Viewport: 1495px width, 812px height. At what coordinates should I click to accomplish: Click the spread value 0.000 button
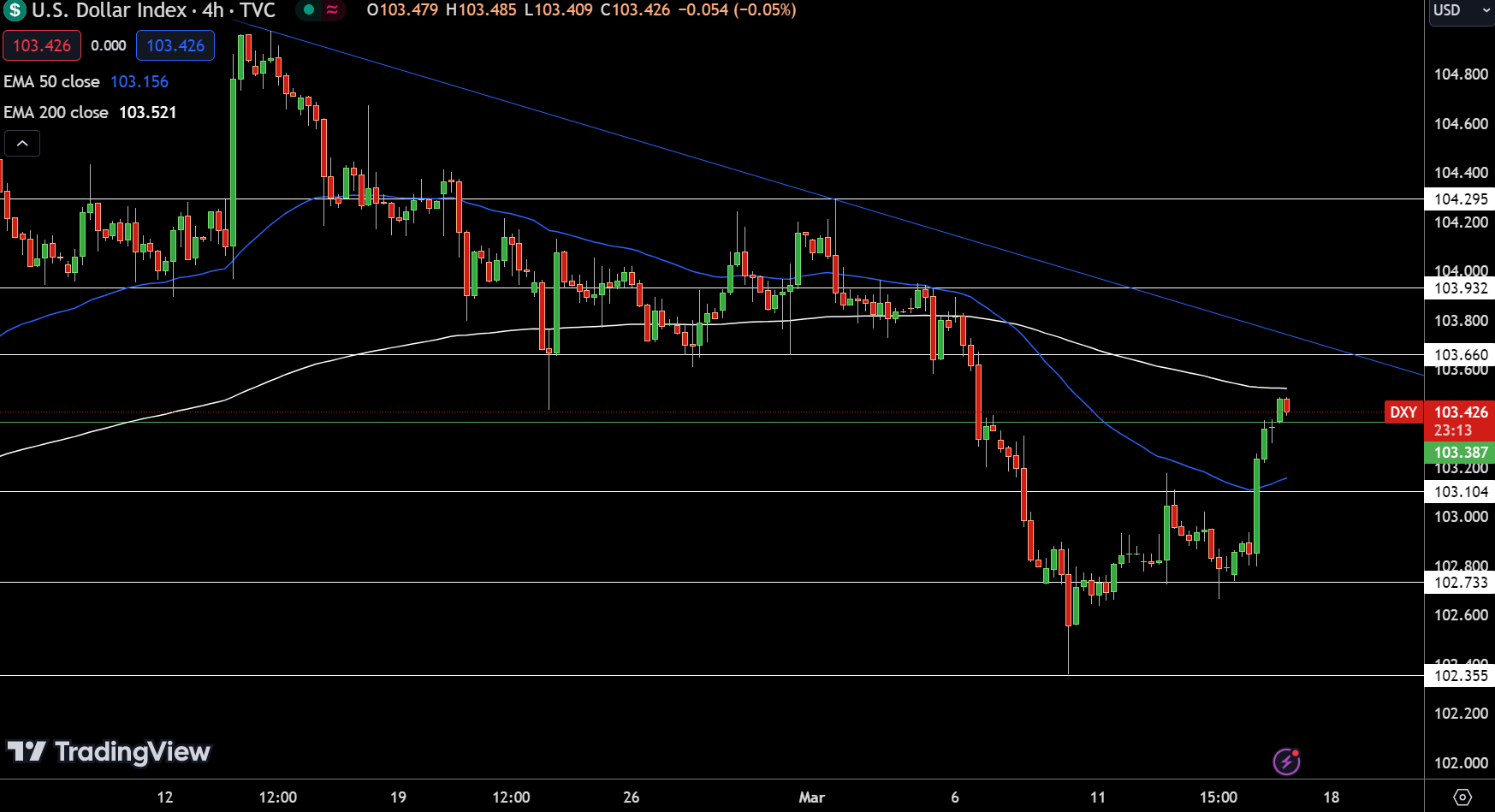(x=109, y=45)
